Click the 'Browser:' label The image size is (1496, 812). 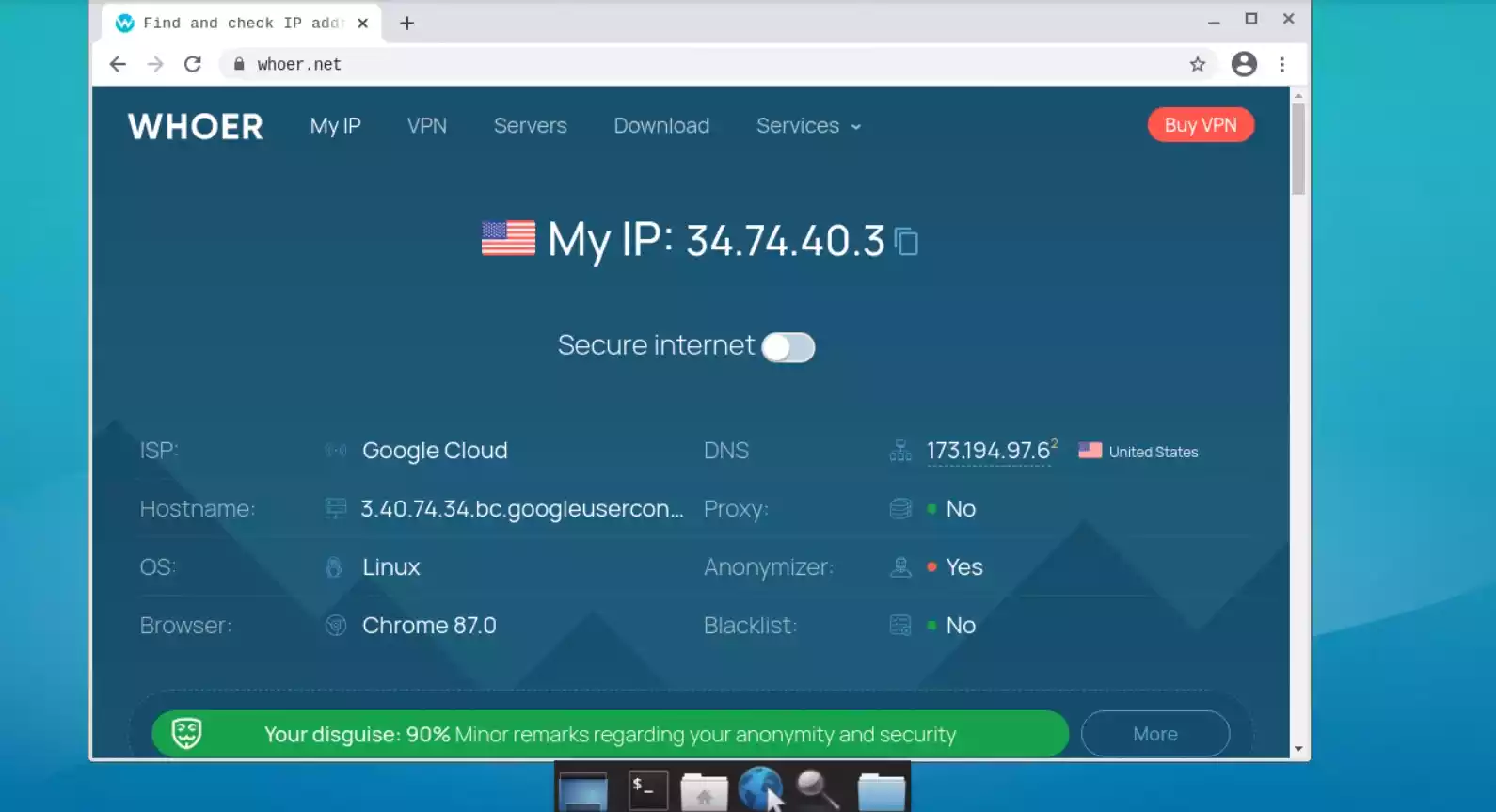(185, 626)
